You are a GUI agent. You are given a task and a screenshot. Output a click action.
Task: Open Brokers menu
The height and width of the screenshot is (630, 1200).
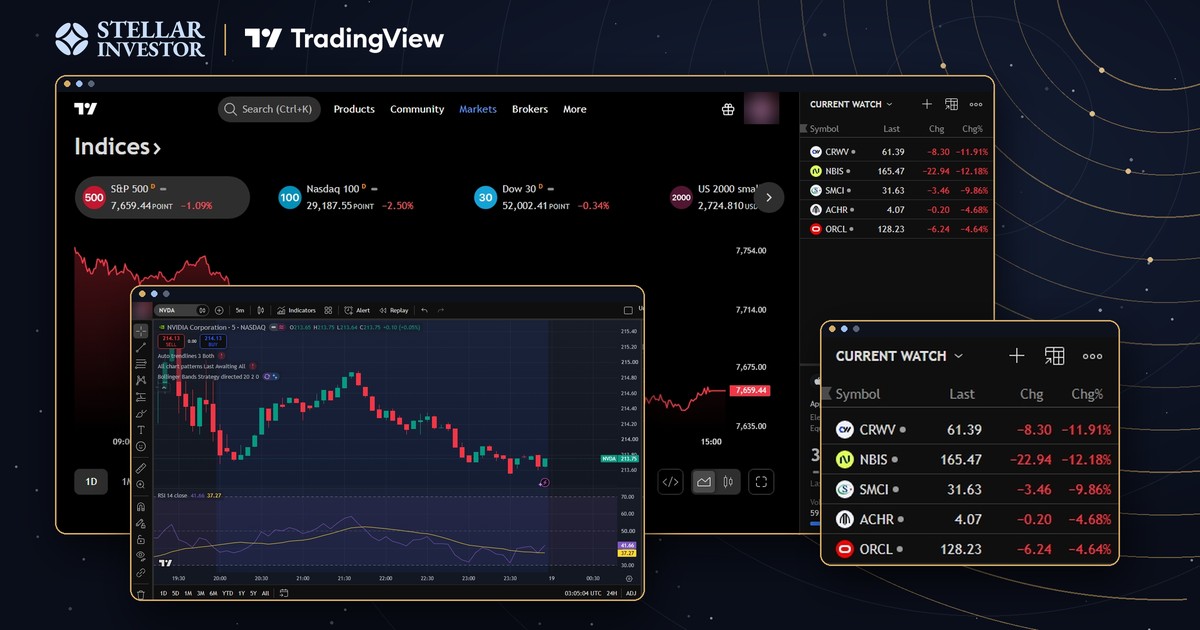pyautogui.click(x=530, y=109)
